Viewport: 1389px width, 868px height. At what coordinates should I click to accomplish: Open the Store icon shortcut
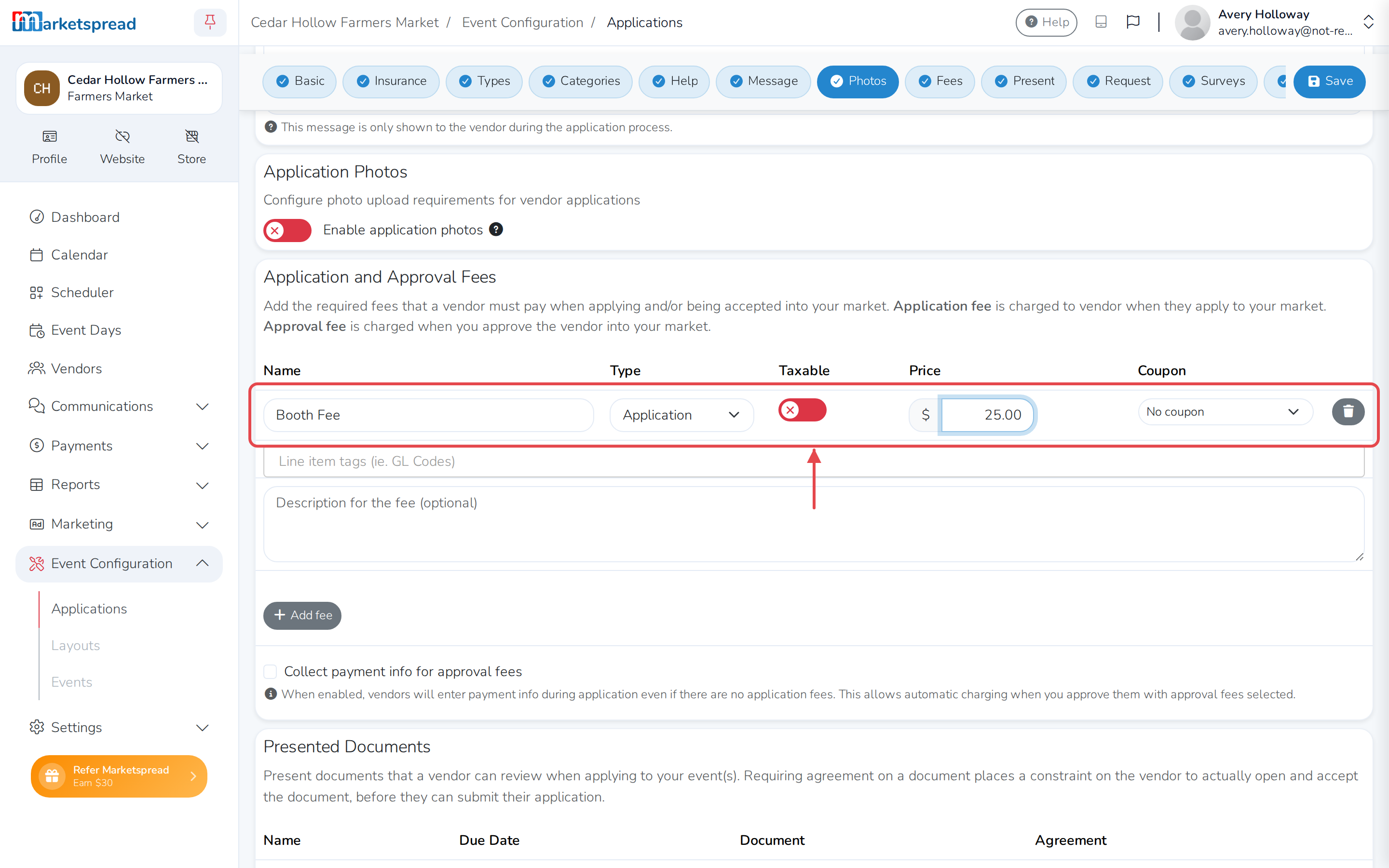191,147
